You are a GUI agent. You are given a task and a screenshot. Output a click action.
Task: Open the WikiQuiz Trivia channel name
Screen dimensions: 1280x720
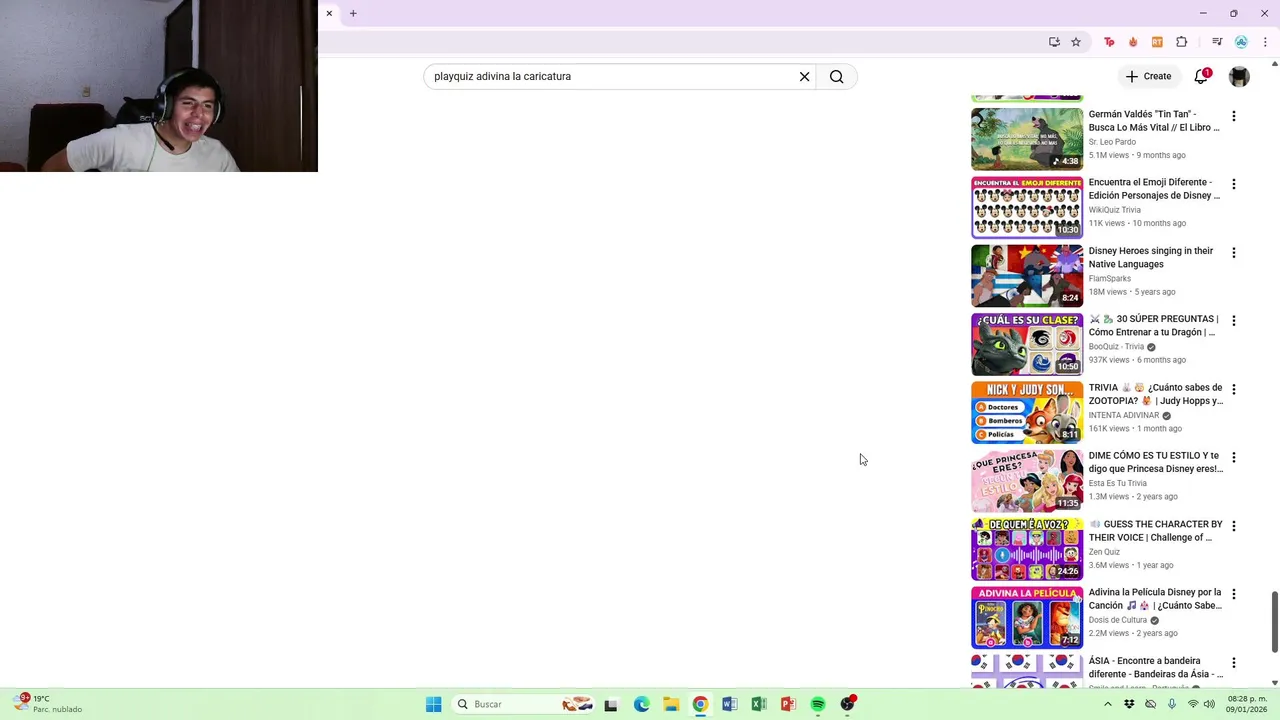(1115, 210)
